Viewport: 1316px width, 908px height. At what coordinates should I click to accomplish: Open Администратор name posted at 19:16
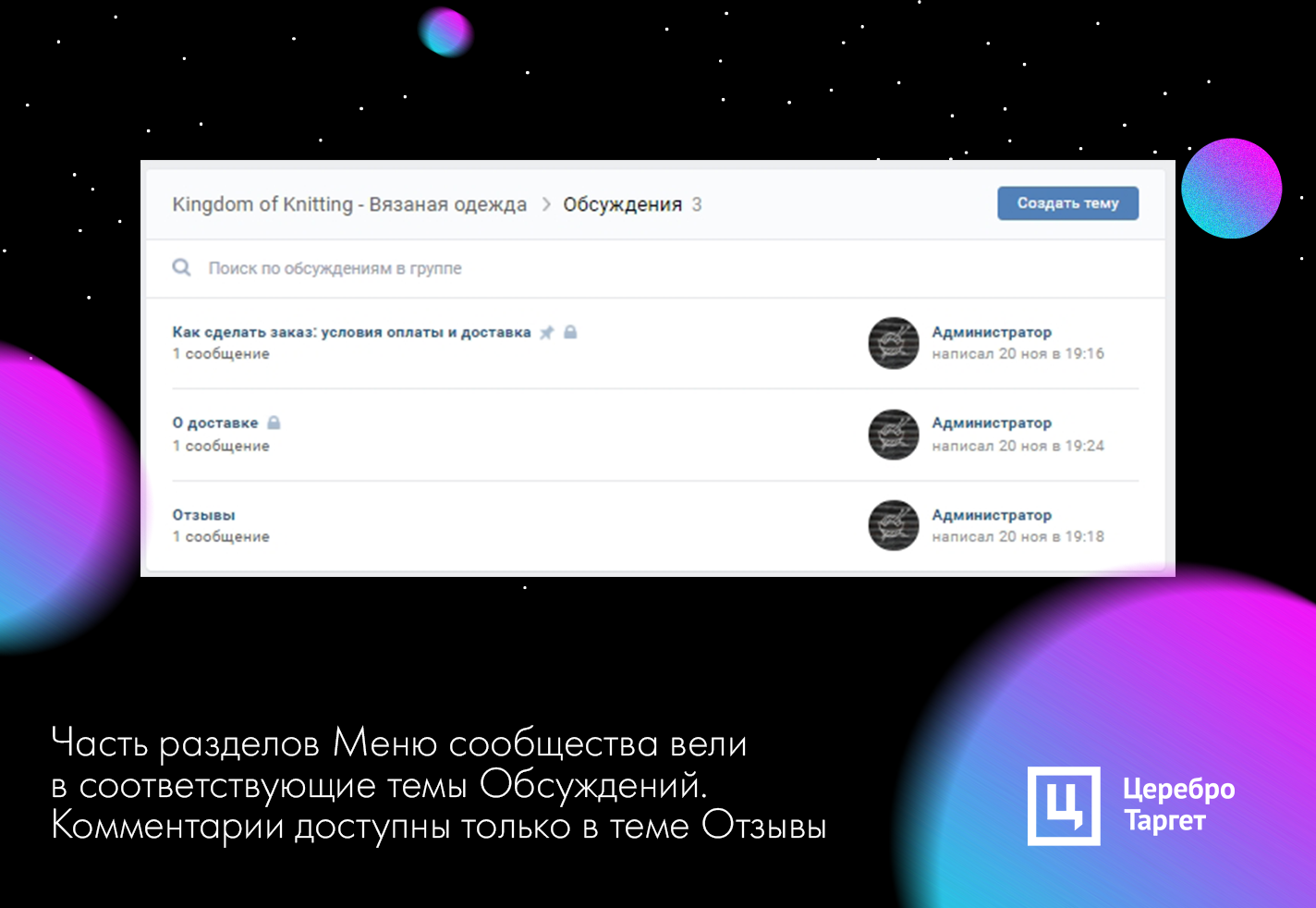click(992, 332)
